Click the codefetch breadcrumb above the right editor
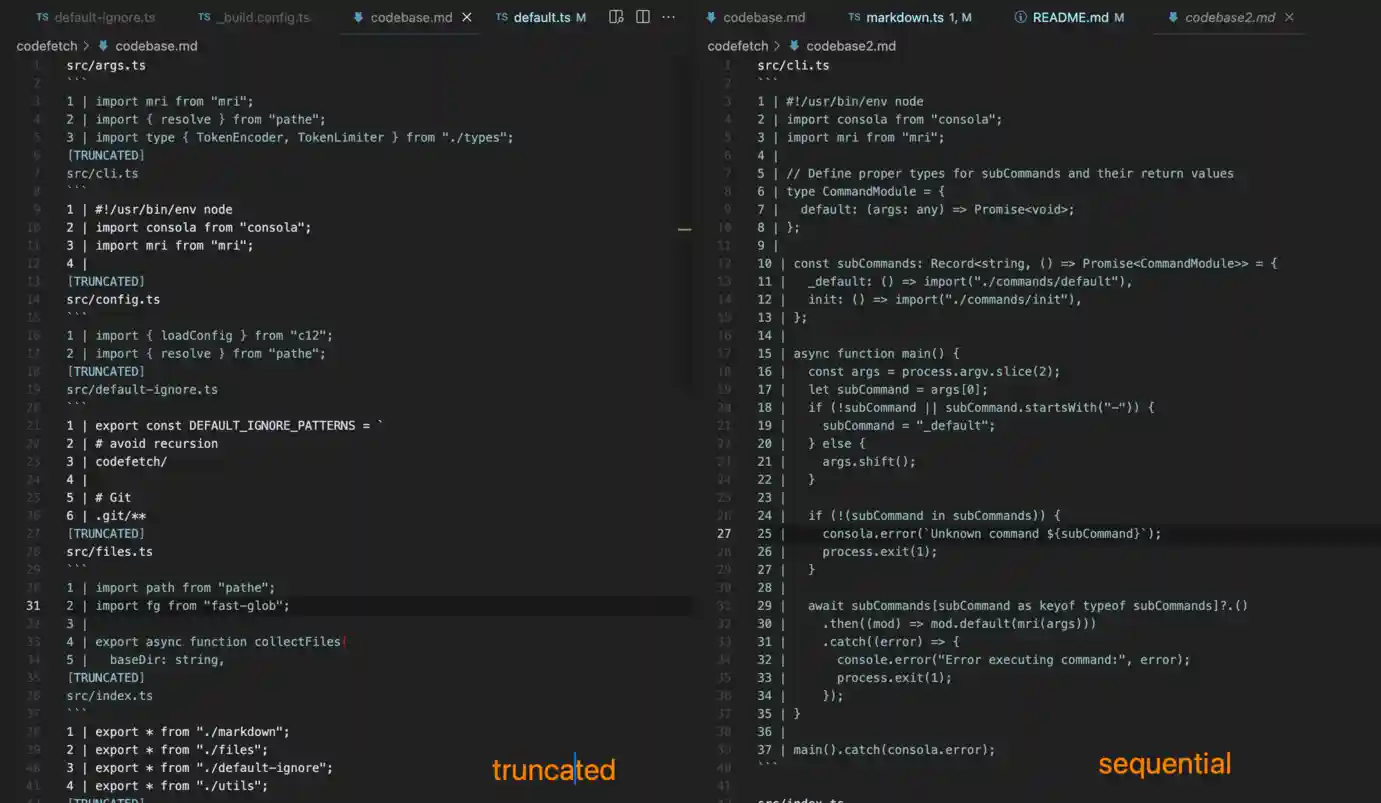This screenshot has height=803, width=1381. coord(738,46)
